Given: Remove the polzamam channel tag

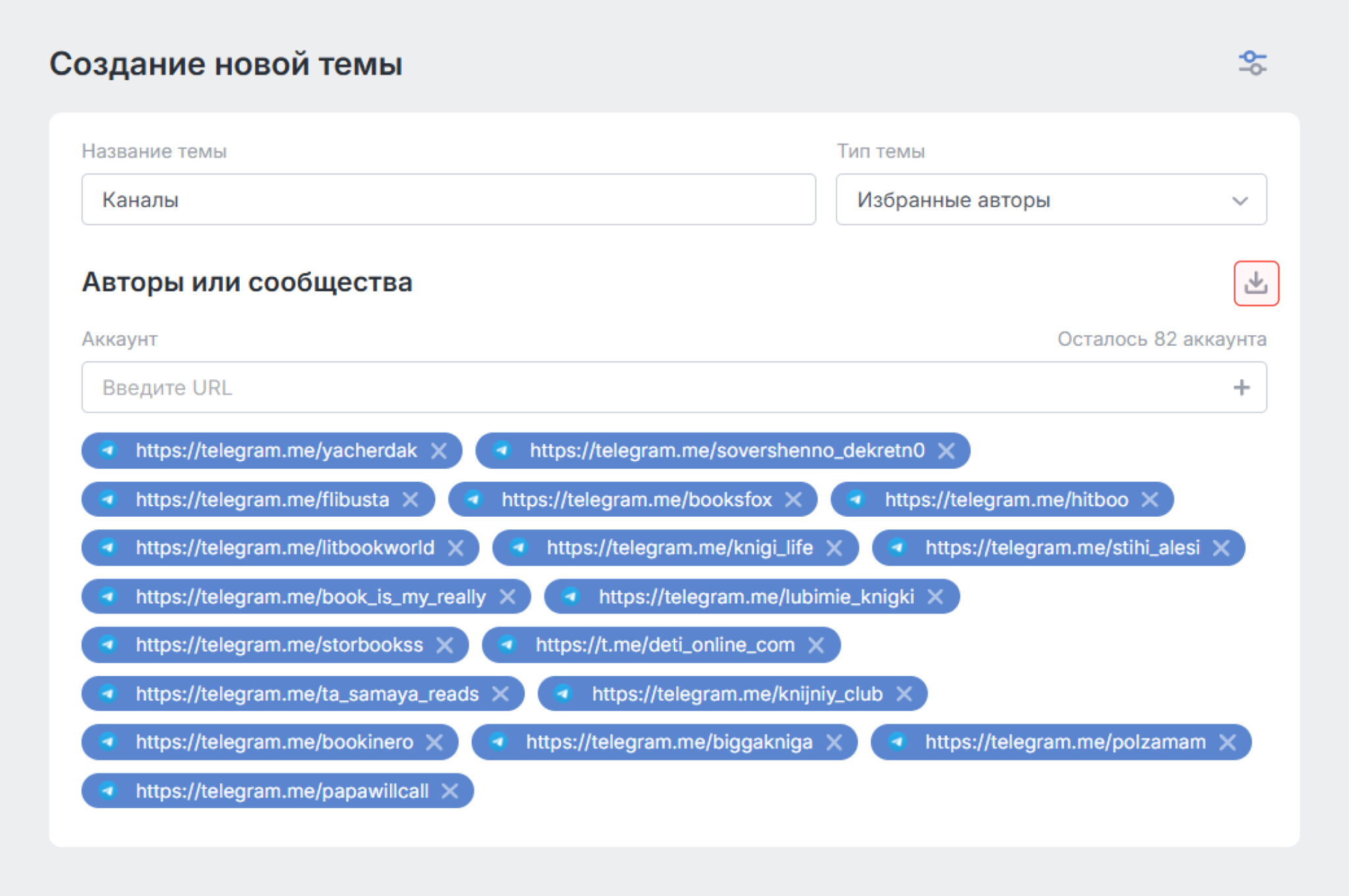Looking at the screenshot, I should 1228,743.
